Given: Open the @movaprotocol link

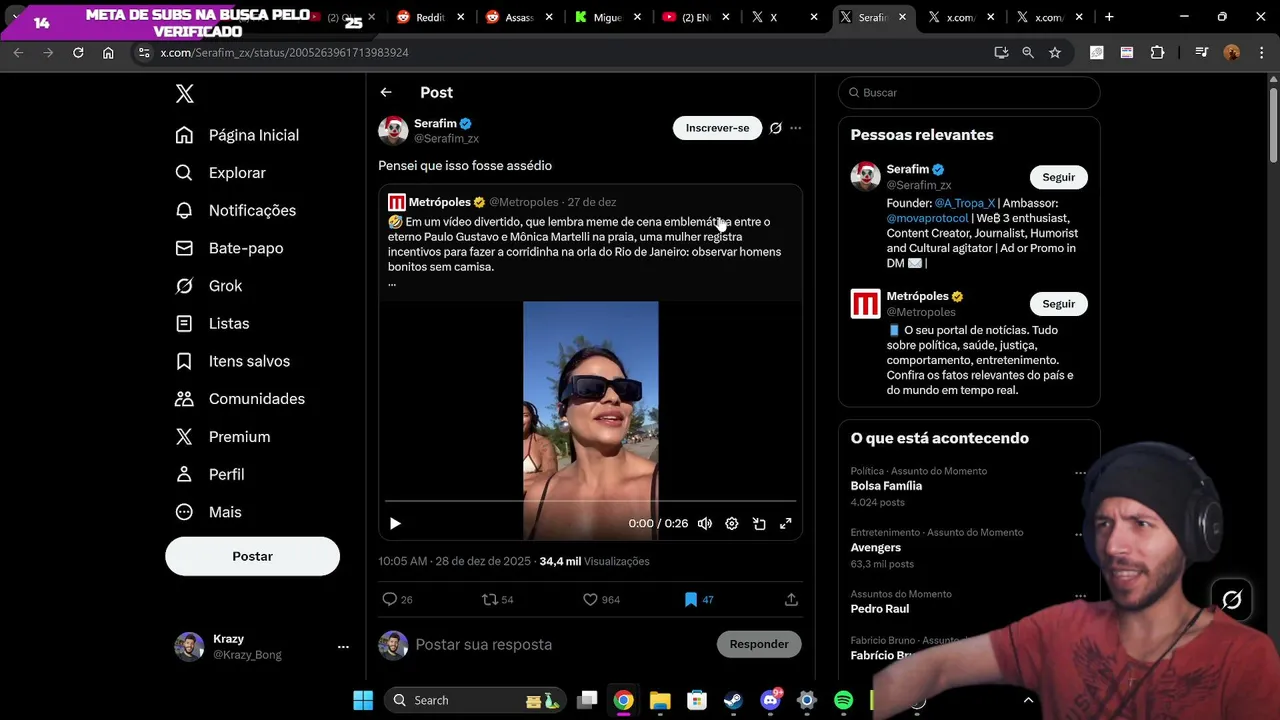Looking at the screenshot, I should coord(927,218).
